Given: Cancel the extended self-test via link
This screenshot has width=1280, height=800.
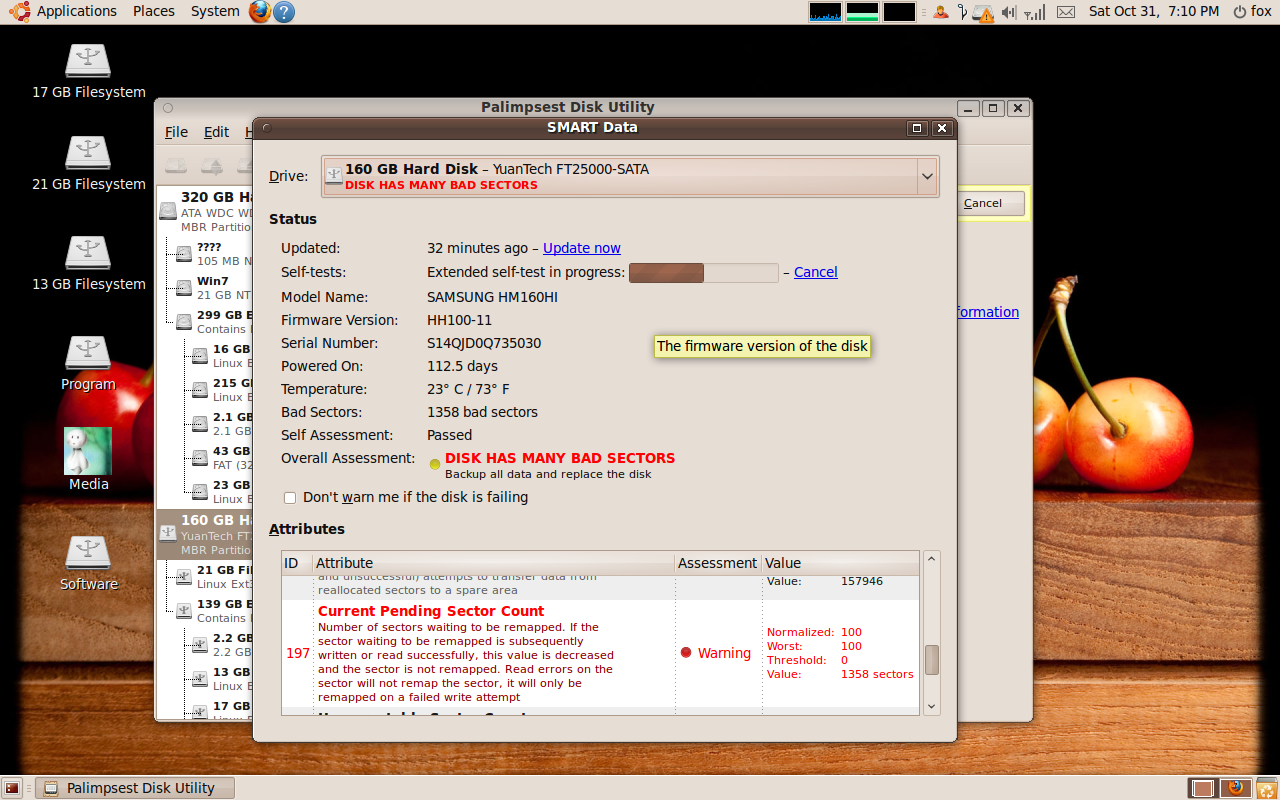Looking at the screenshot, I should pyautogui.click(x=816, y=272).
